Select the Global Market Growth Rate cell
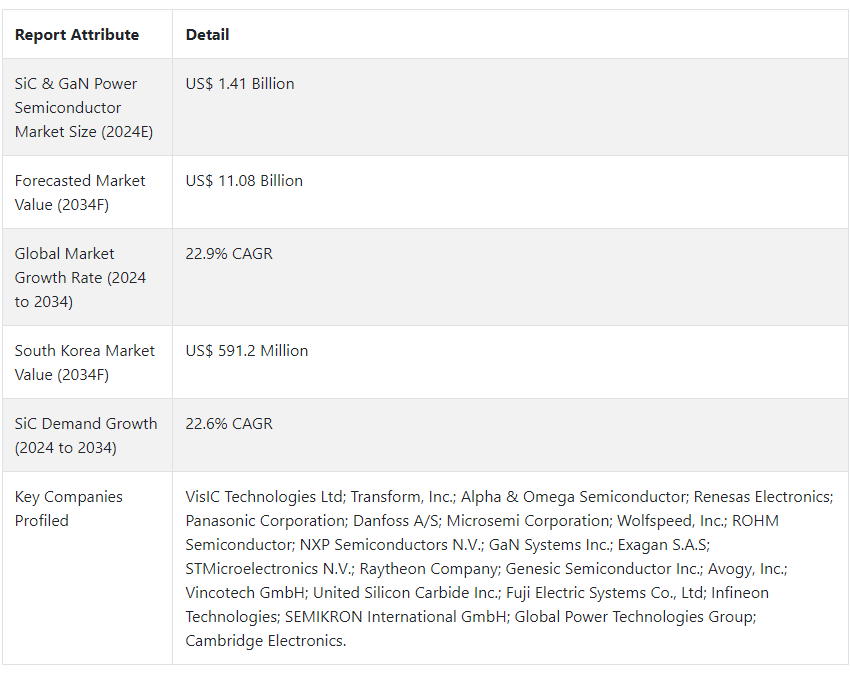The image size is (850, 676). (87, 277)
